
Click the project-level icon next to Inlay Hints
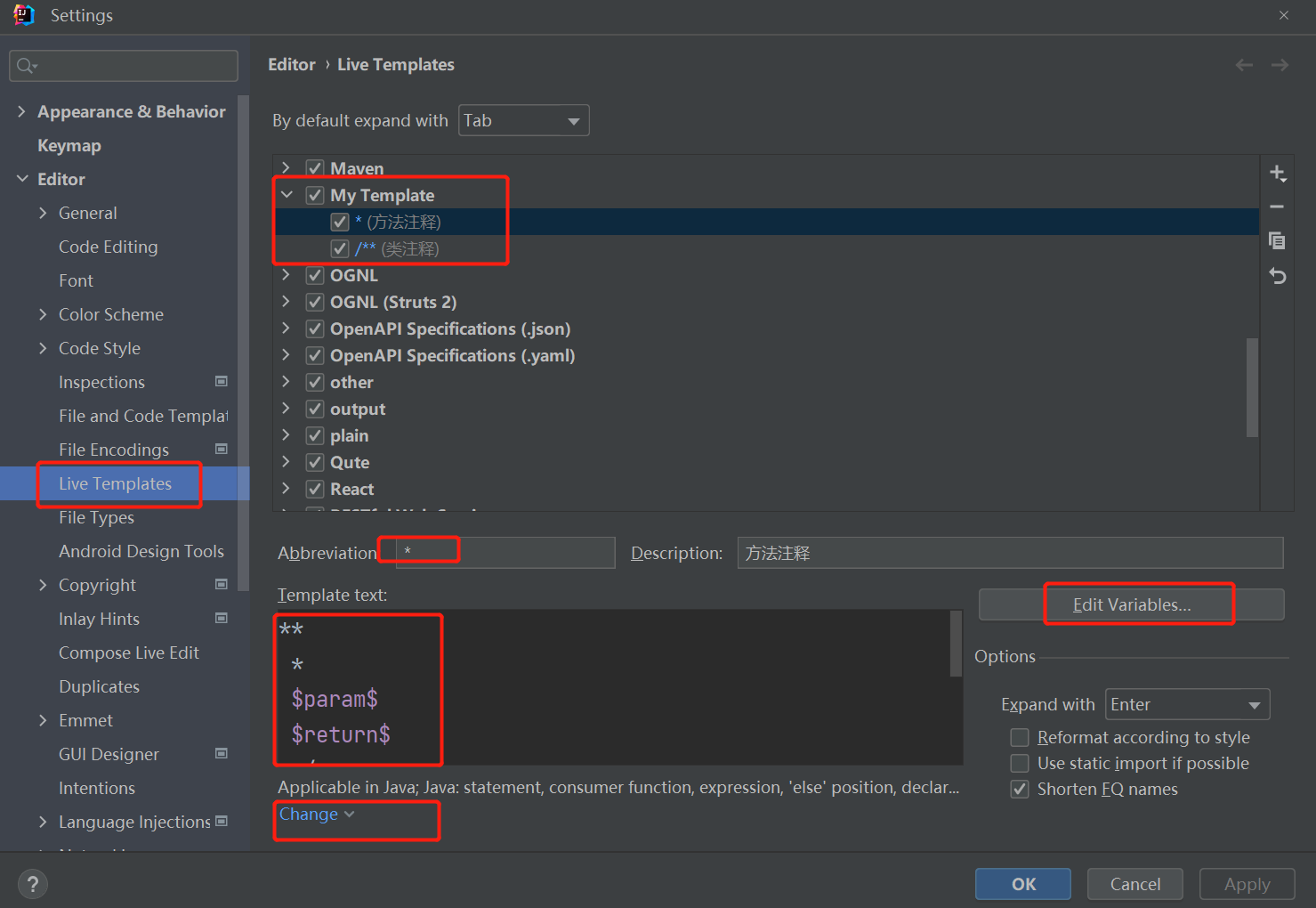pyautogui.click(x=222, y=619)
